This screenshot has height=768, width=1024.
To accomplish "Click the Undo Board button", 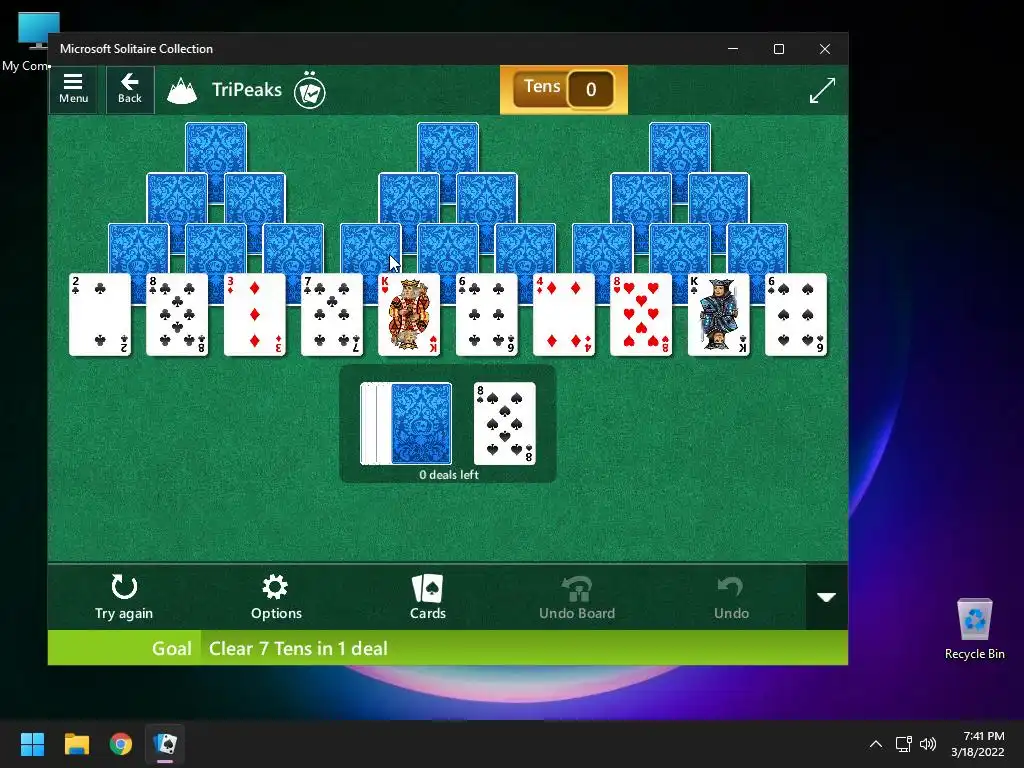I will coord(577,597).
